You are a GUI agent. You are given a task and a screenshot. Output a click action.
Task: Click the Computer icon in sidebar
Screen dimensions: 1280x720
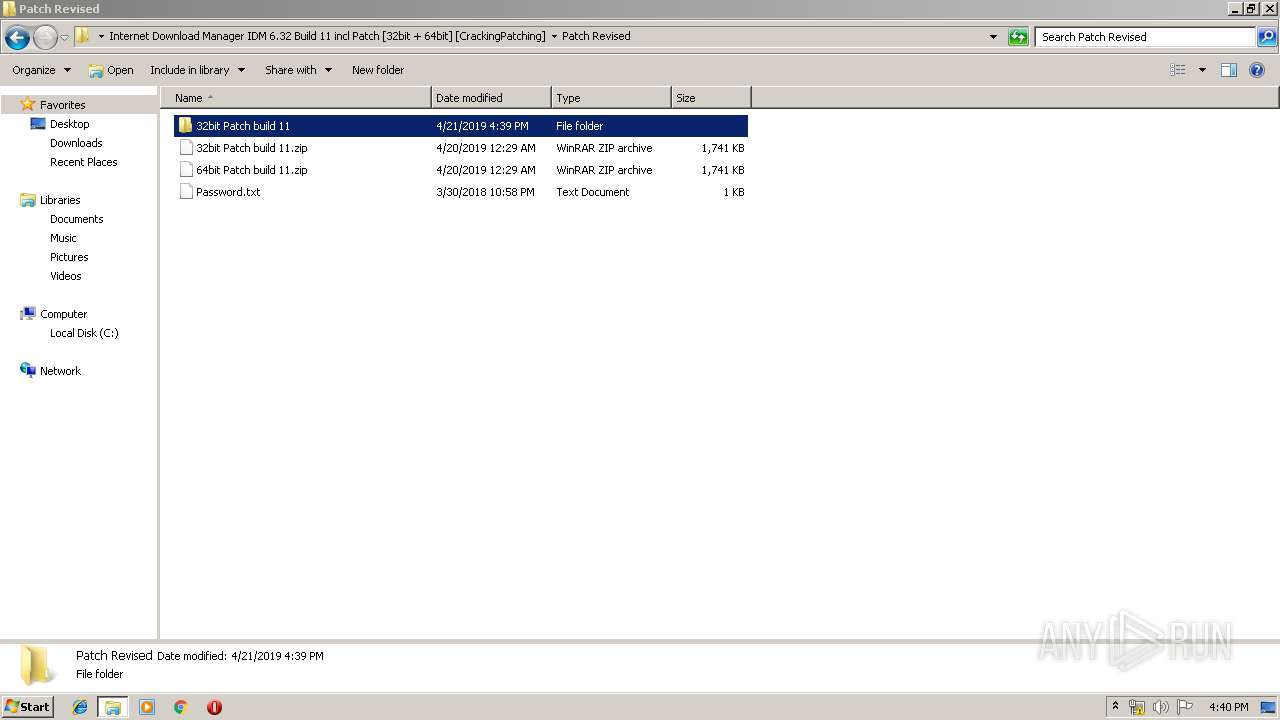pos(28,314)
